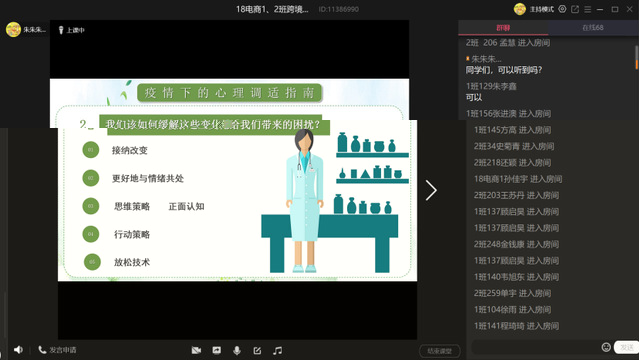Select 2班259单宇 进入房间 entry

point(512,293)
